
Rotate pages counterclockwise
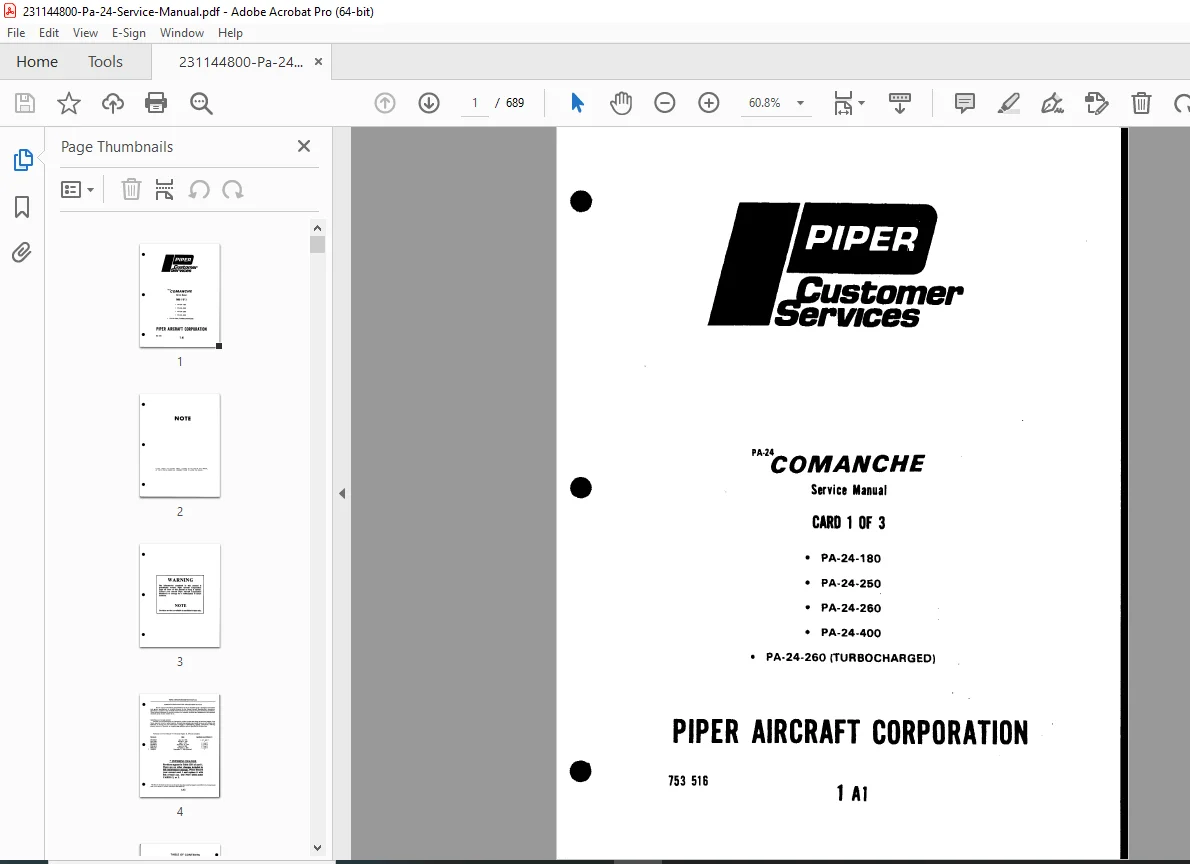coord(199,189)
